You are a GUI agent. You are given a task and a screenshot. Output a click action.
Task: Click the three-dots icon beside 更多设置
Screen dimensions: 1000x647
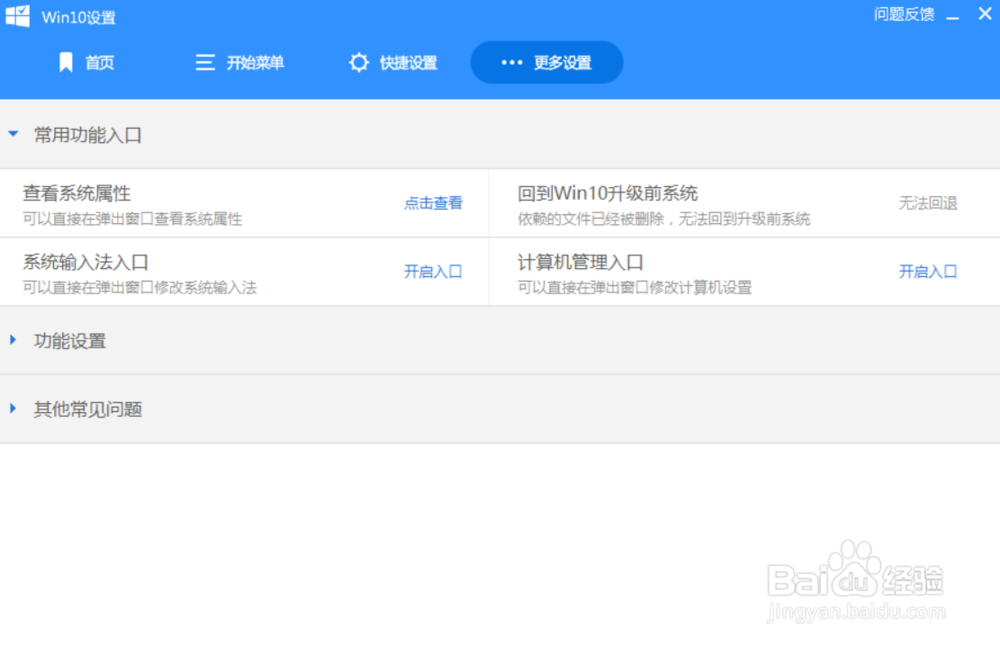tap(511, 63)
